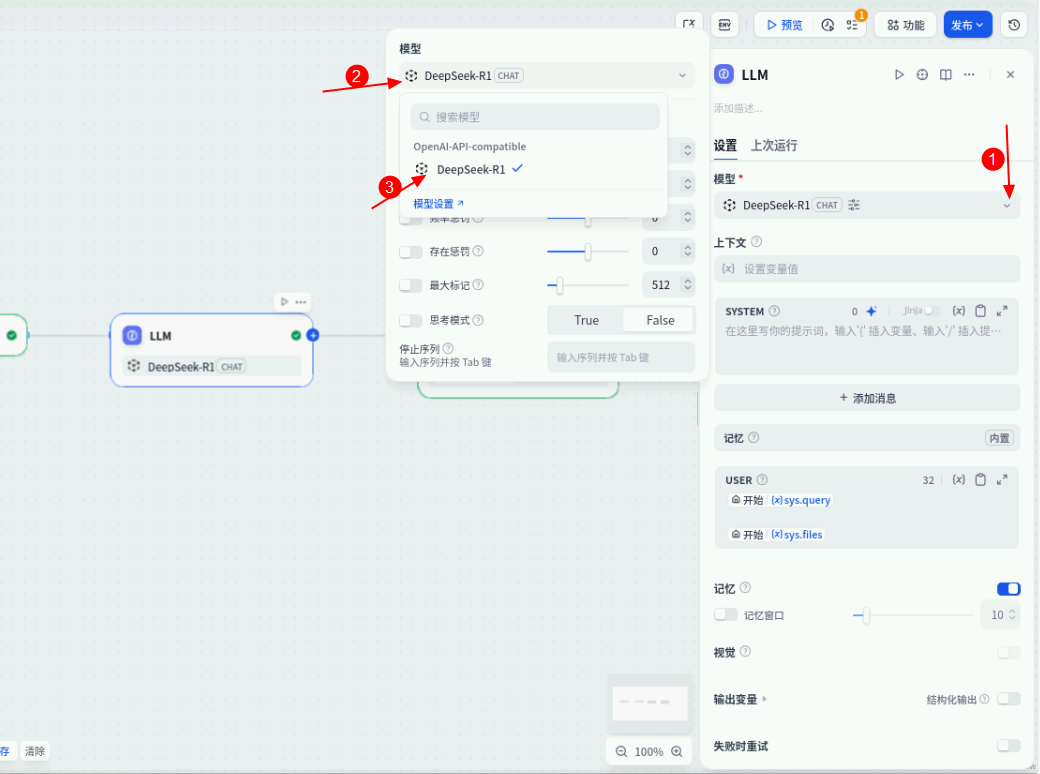Copy USER prompt with clipboard icon
The width and height of the screenshot is (1040, 774).
[x=980, y=480]
